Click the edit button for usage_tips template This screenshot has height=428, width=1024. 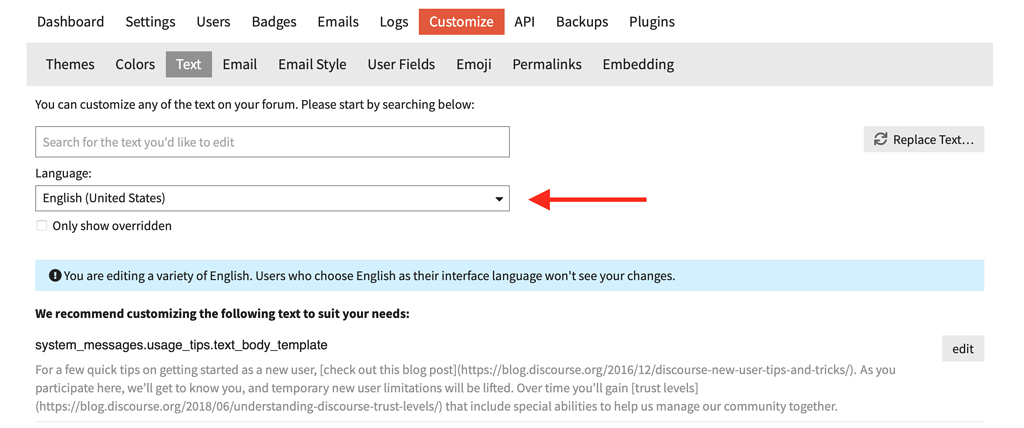click(963, 348)
